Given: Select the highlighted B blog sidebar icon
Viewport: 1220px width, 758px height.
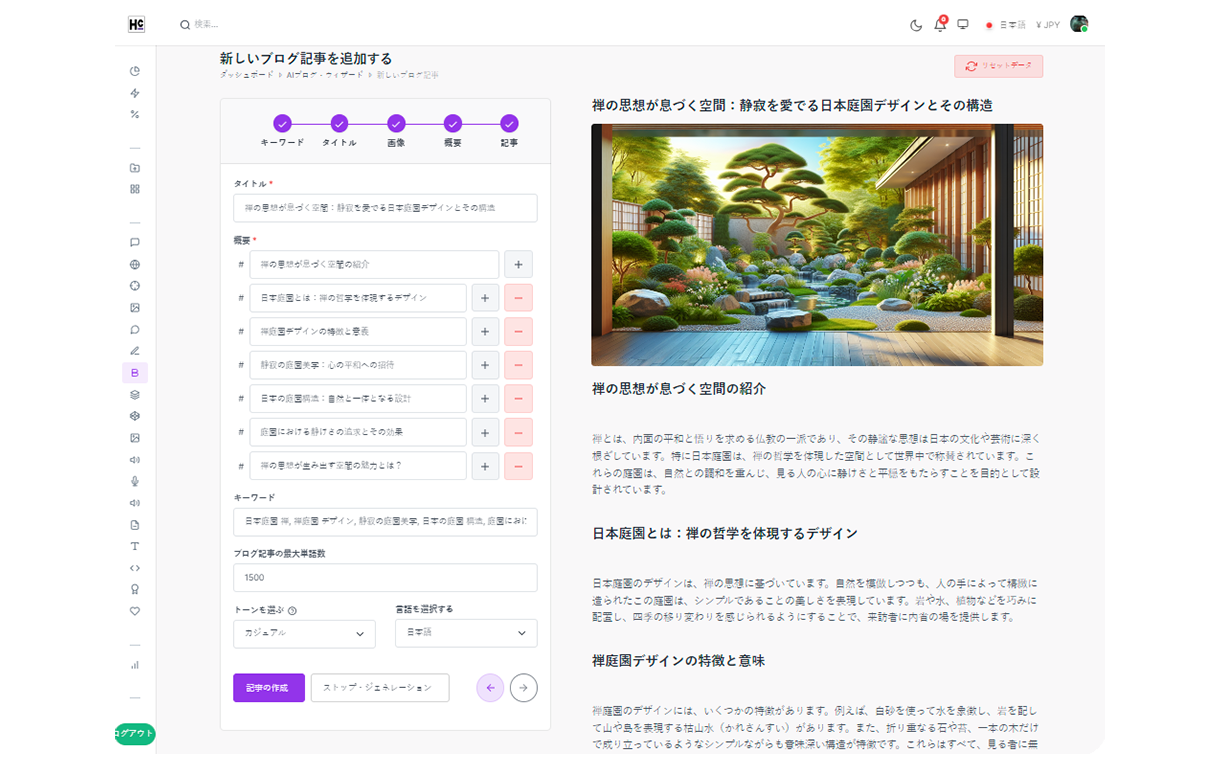Looking at the screenshot, I should [135, 373].
